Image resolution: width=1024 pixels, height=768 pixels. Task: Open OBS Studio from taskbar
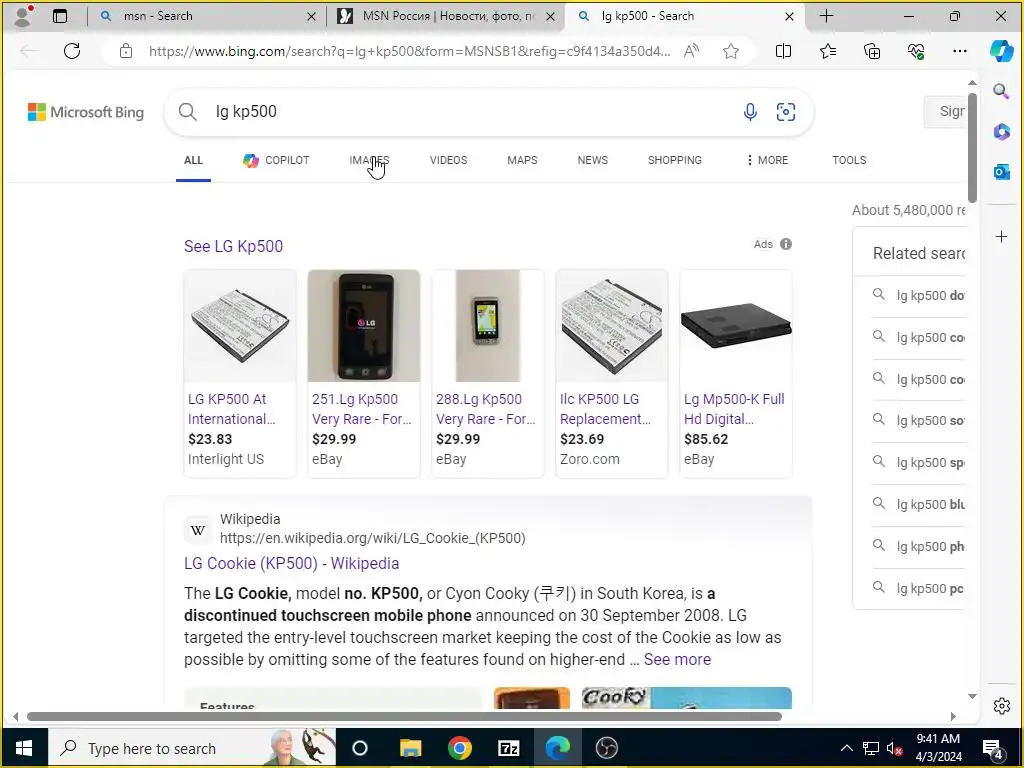607,748
